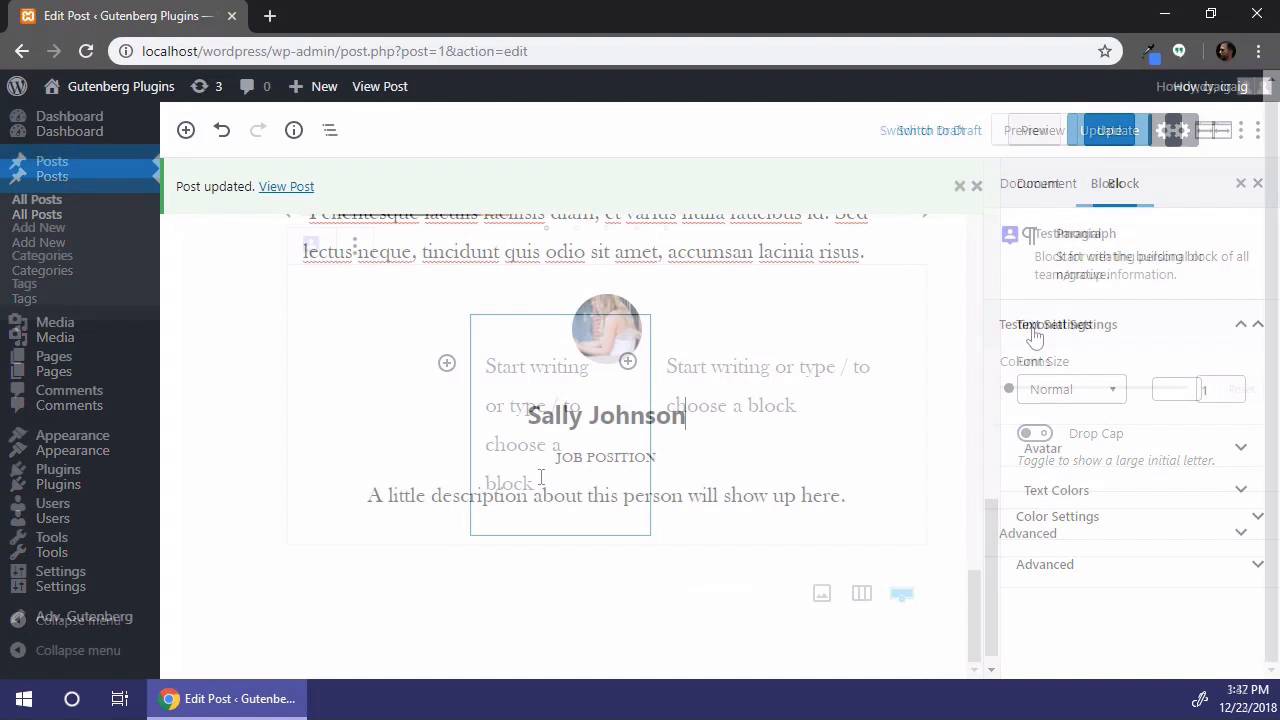Image resolution: width=1280 pixels, height=720 pixels.
Task: Open the New content menu
Action: tap(313, 86)
